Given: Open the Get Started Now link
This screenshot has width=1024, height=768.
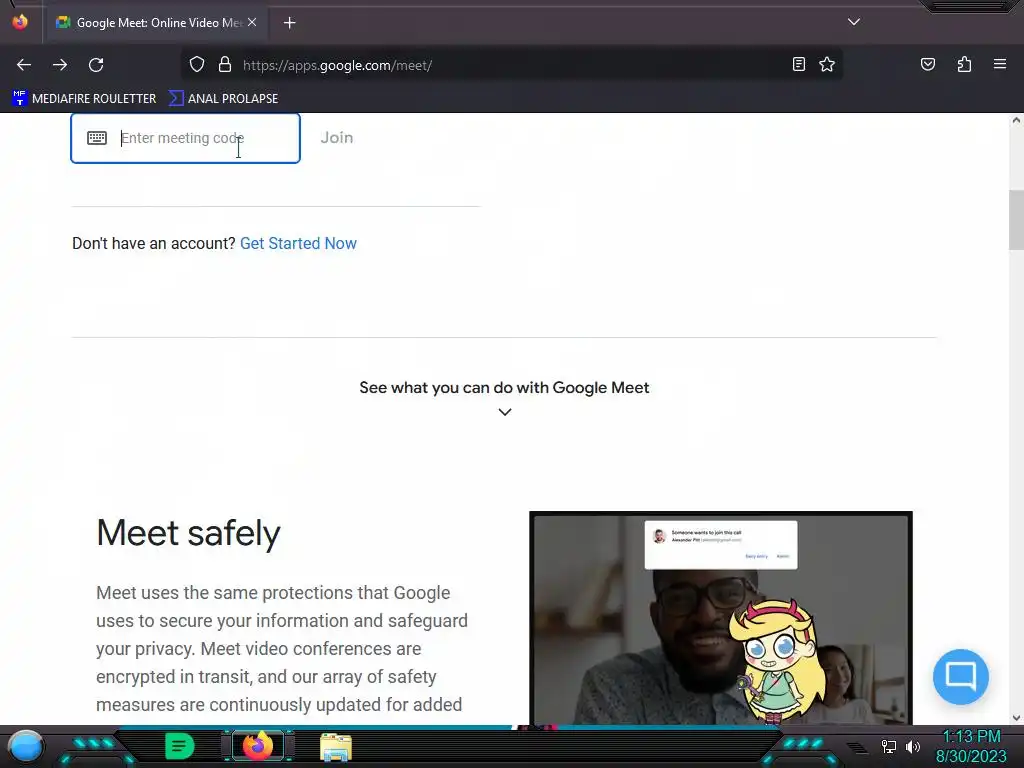Looking at the screenshot, I should [x=298, y=244].
